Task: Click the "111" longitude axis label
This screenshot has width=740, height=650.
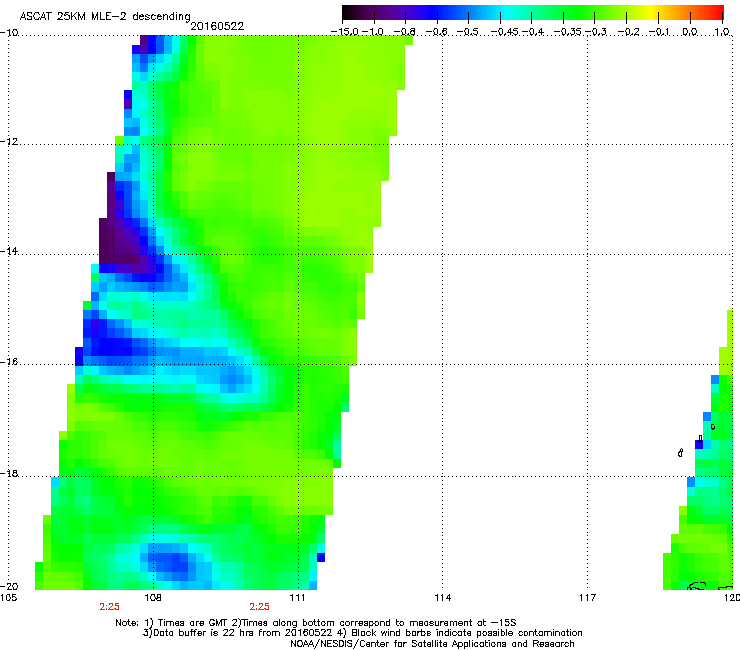Action: (x=297, y=598)
